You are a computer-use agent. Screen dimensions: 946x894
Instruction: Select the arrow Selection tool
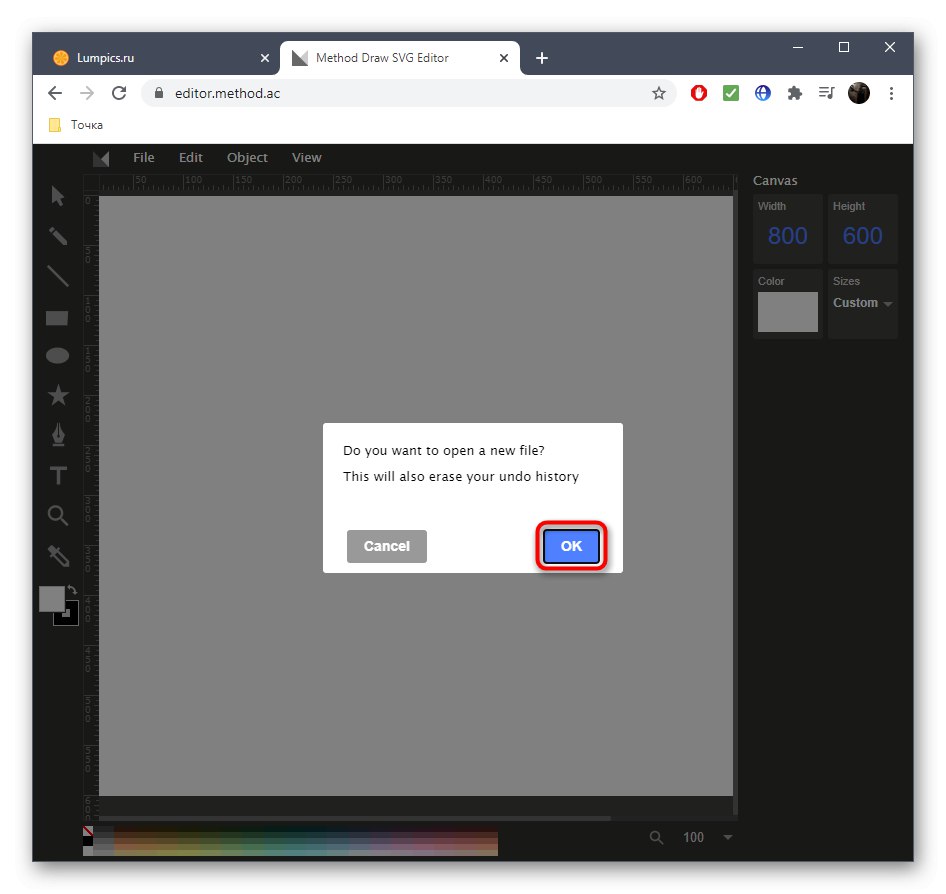(57, 196)
